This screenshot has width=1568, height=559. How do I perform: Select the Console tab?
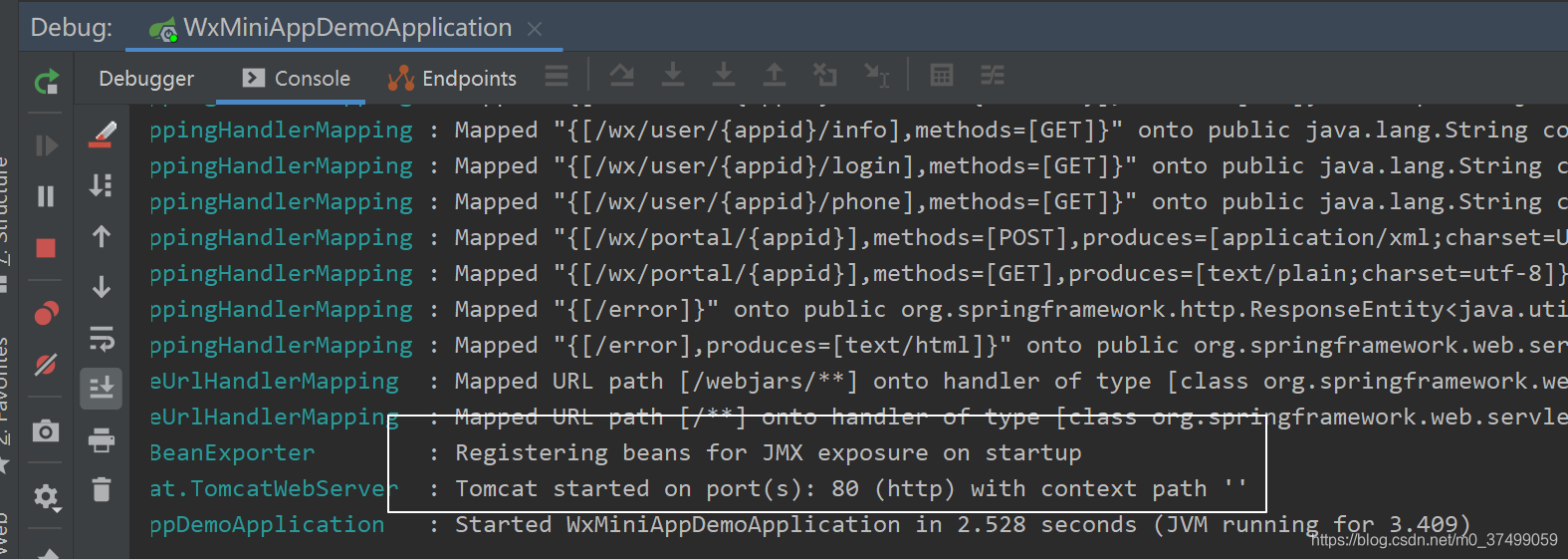click(297, 79)
